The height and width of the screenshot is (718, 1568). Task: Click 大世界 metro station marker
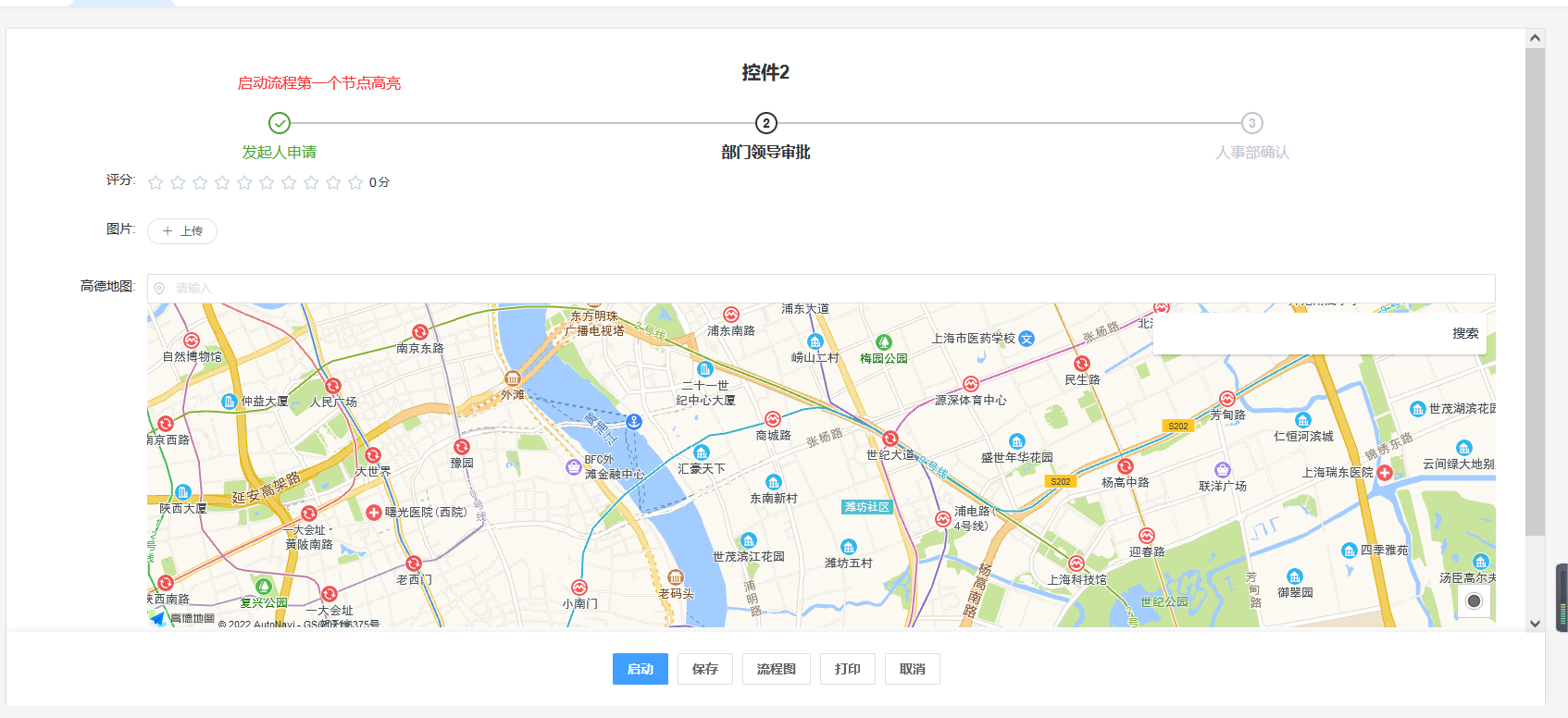tap(373, 455)
